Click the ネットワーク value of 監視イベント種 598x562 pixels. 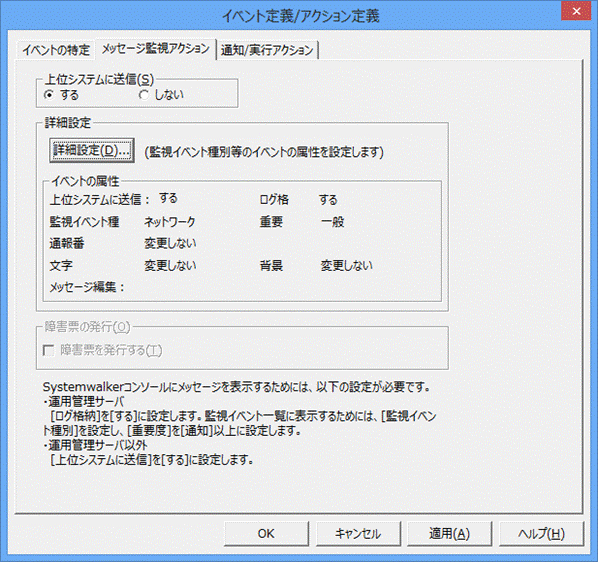(x=170, y=222)
